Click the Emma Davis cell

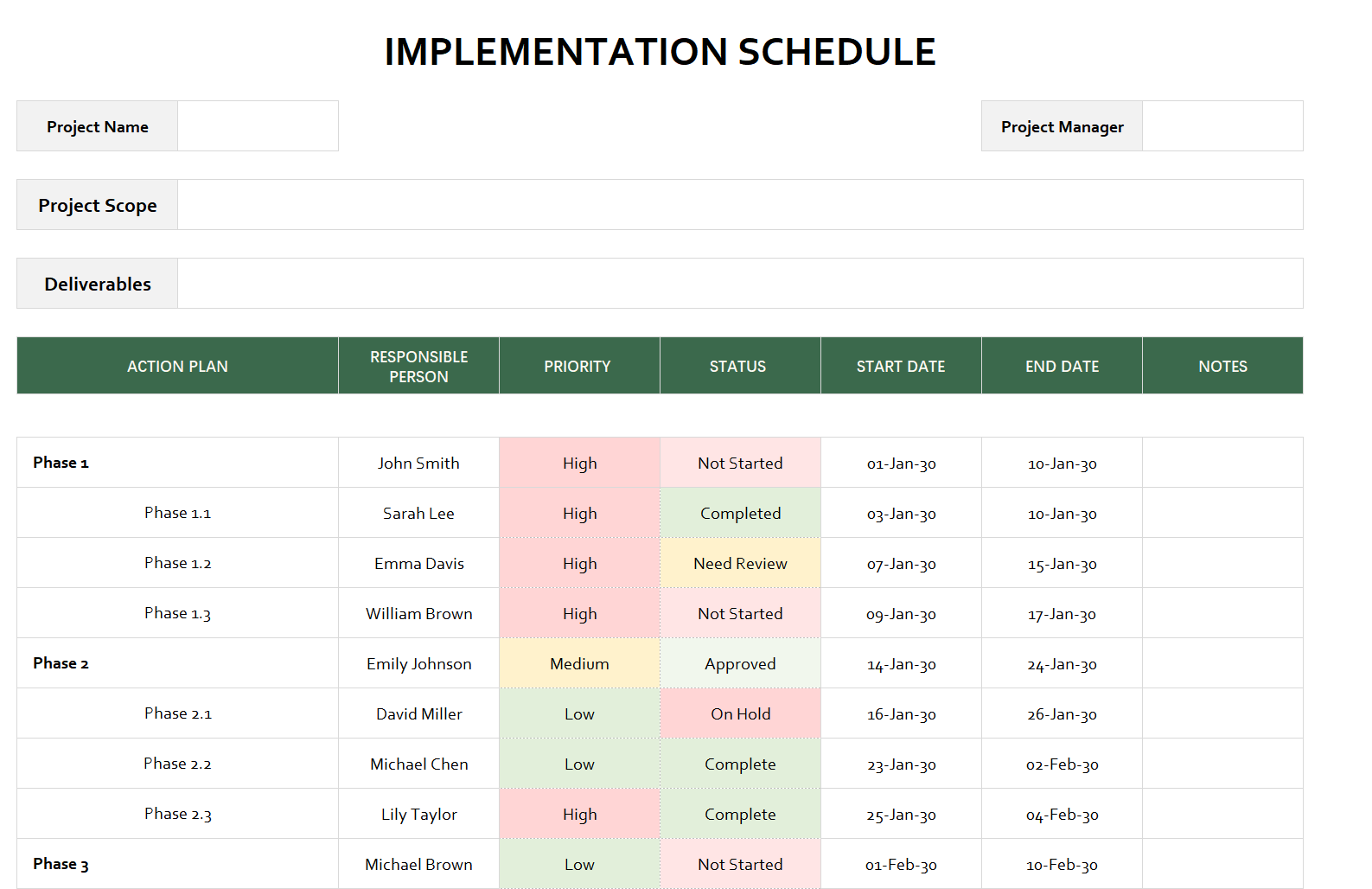pos(418,563)
